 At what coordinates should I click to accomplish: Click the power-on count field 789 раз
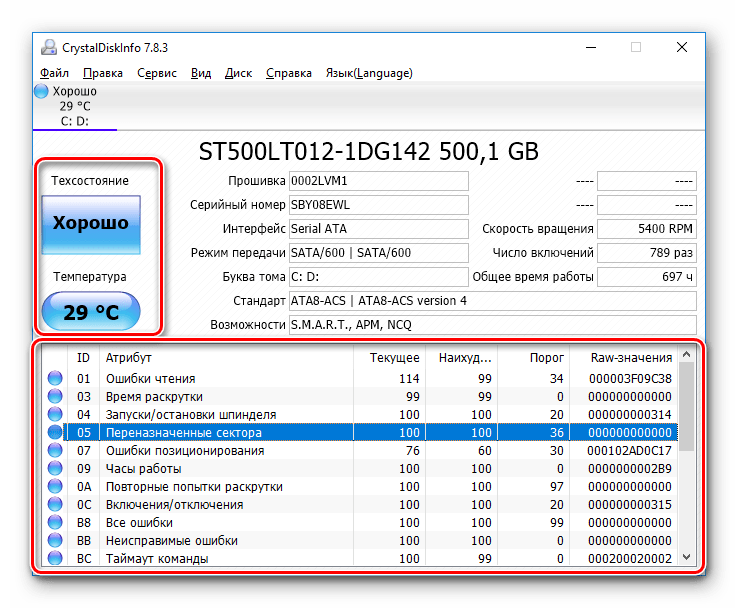(x=647, y=253)
